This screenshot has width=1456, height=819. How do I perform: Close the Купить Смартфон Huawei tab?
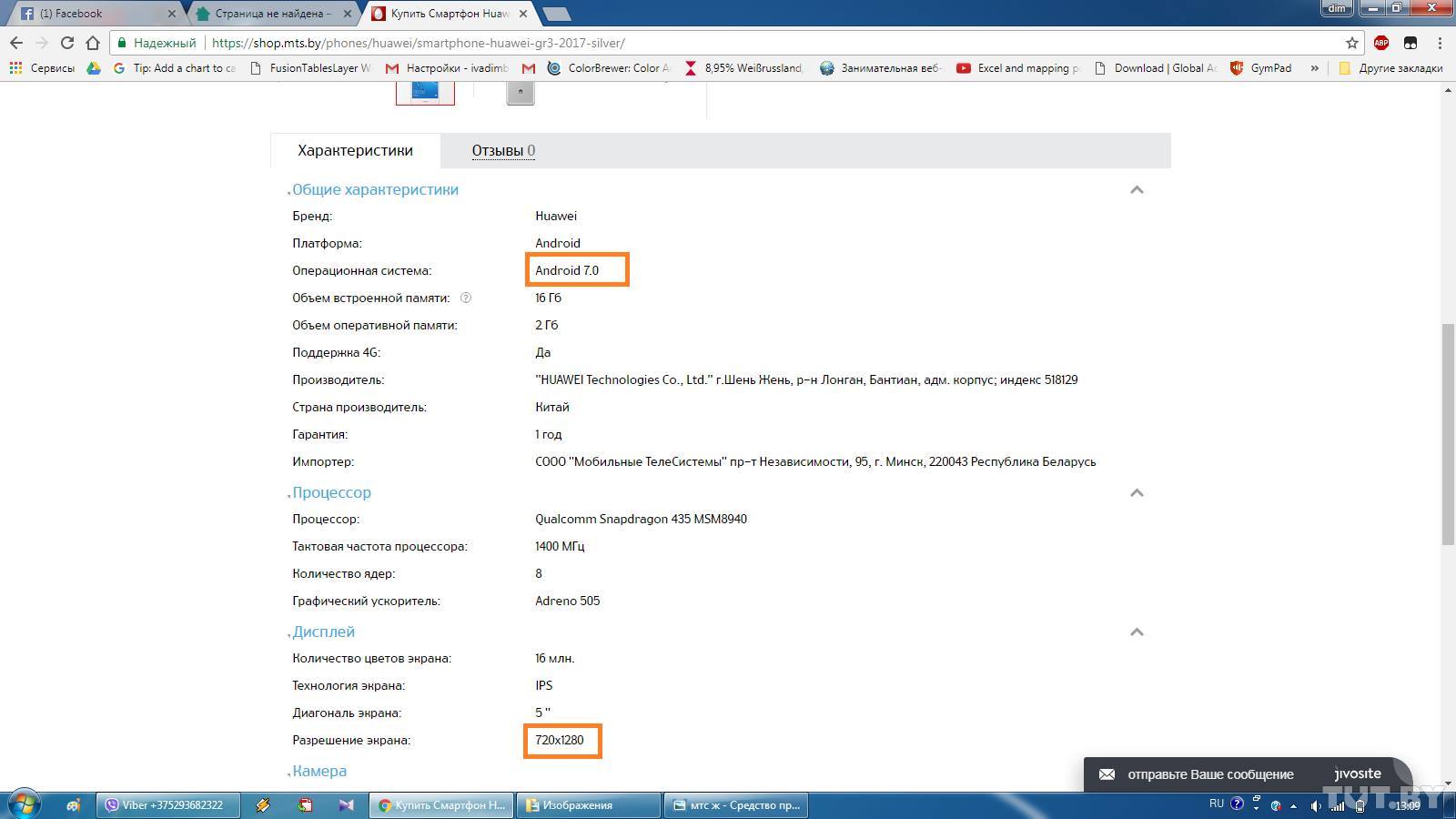click(x=523, y=14)
